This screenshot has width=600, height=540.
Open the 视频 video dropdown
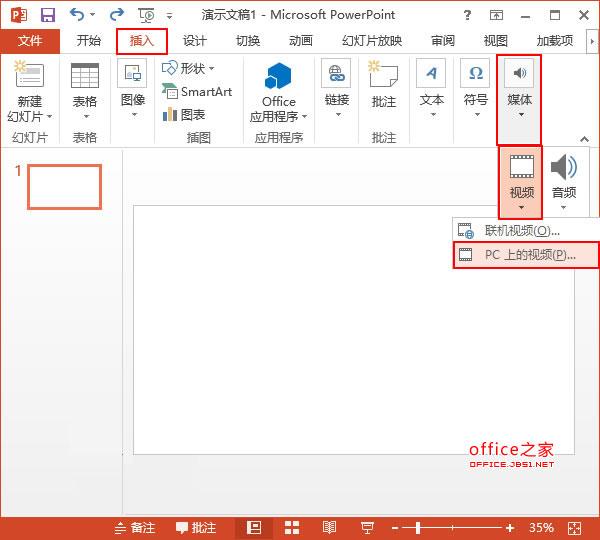click(x=521, y=182)
